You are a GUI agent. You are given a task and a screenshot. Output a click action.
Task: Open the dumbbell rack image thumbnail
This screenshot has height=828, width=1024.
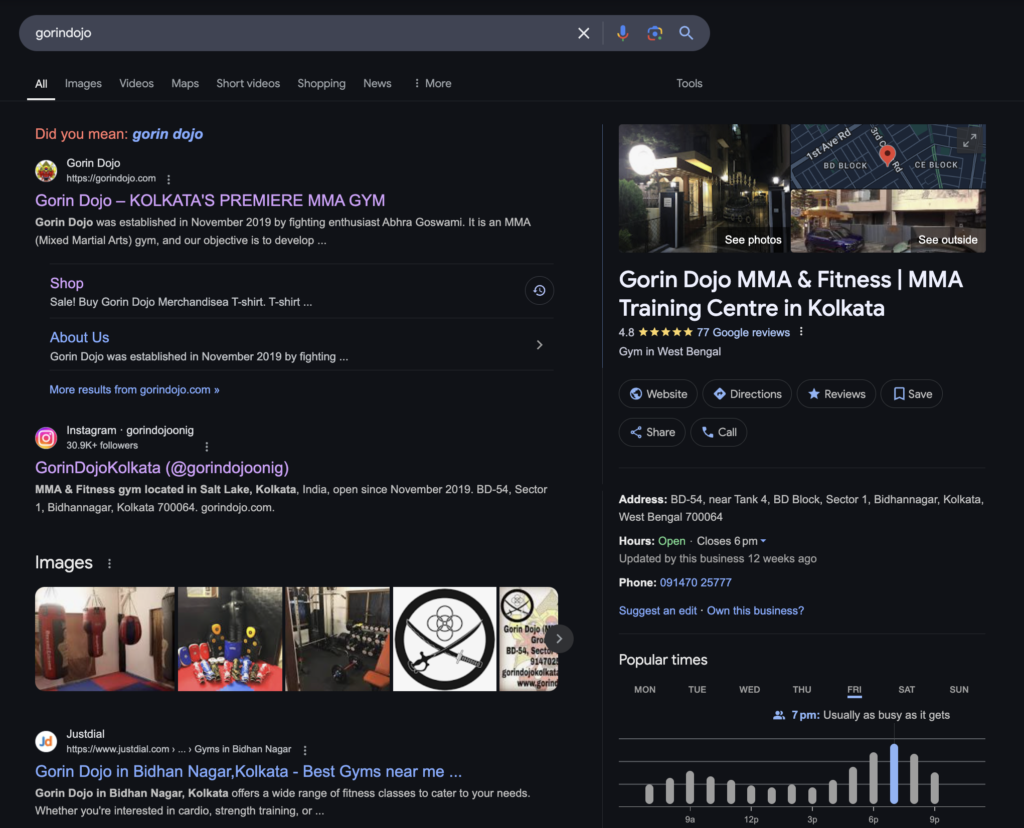coord(338,639)
